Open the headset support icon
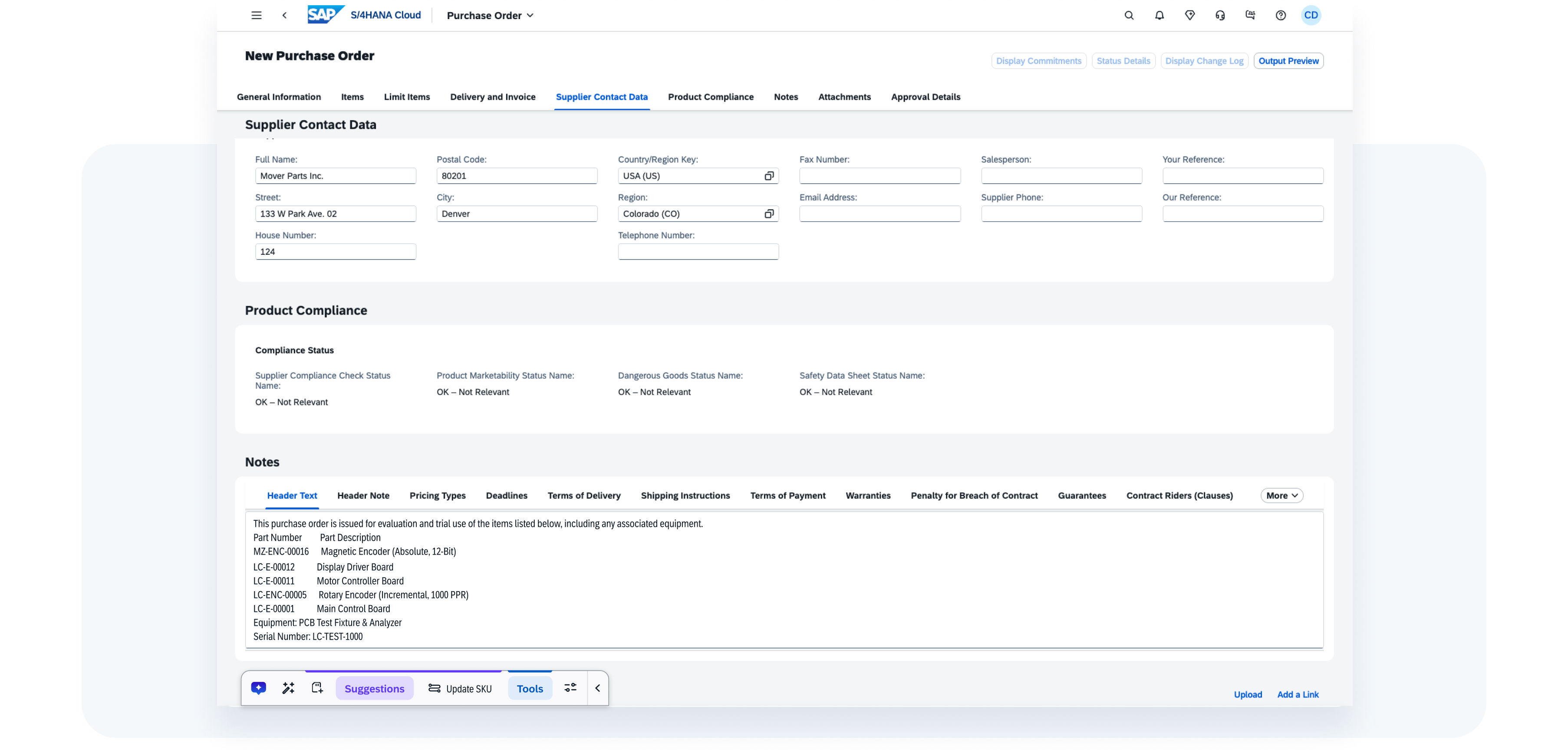Image resolution: width=1568 pixels, height=750 pixels. point(1220,15)
